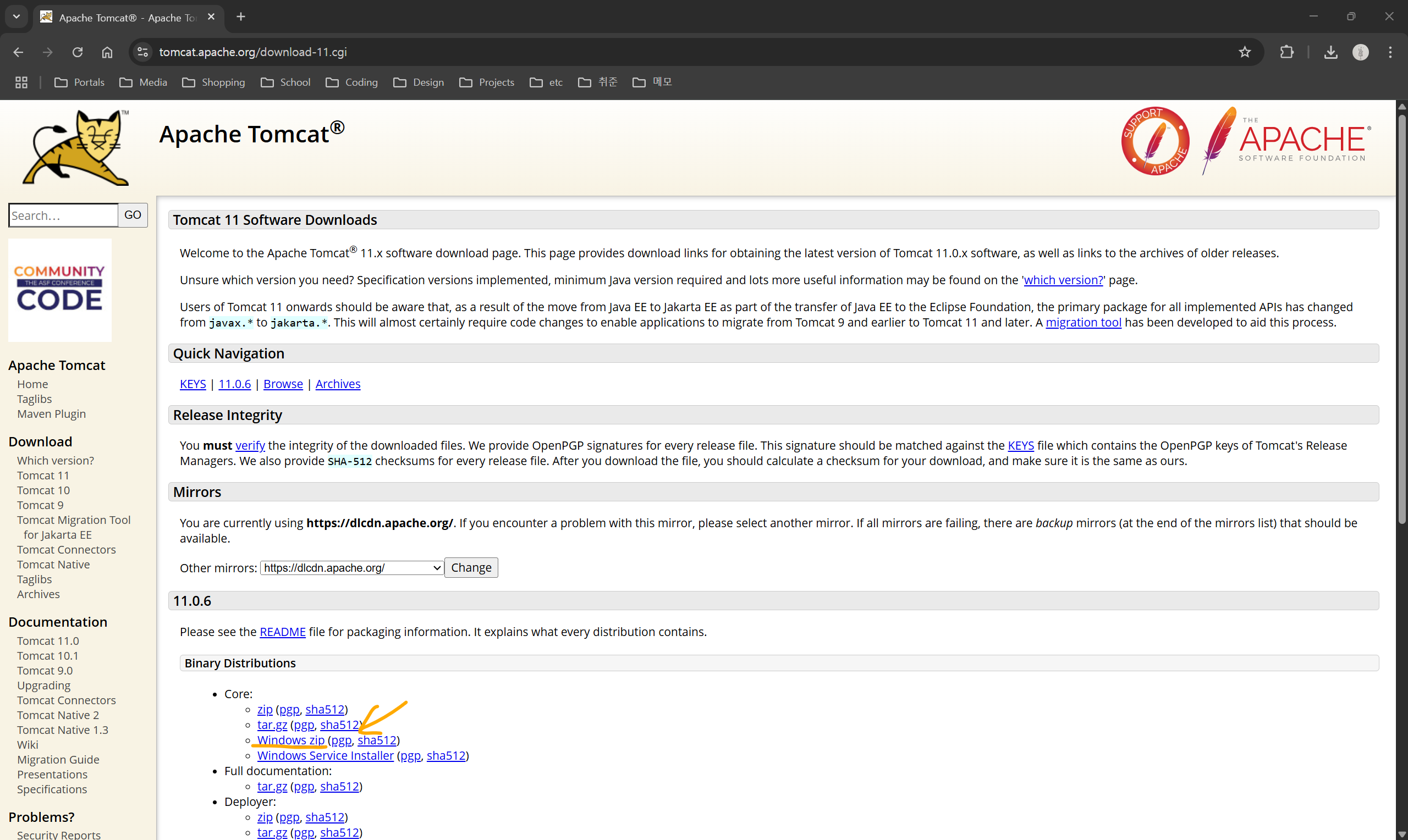Open the Migration Guide sidebar link
The height and width of the screenshot is (840, 1408).
[x=58, y=759]
